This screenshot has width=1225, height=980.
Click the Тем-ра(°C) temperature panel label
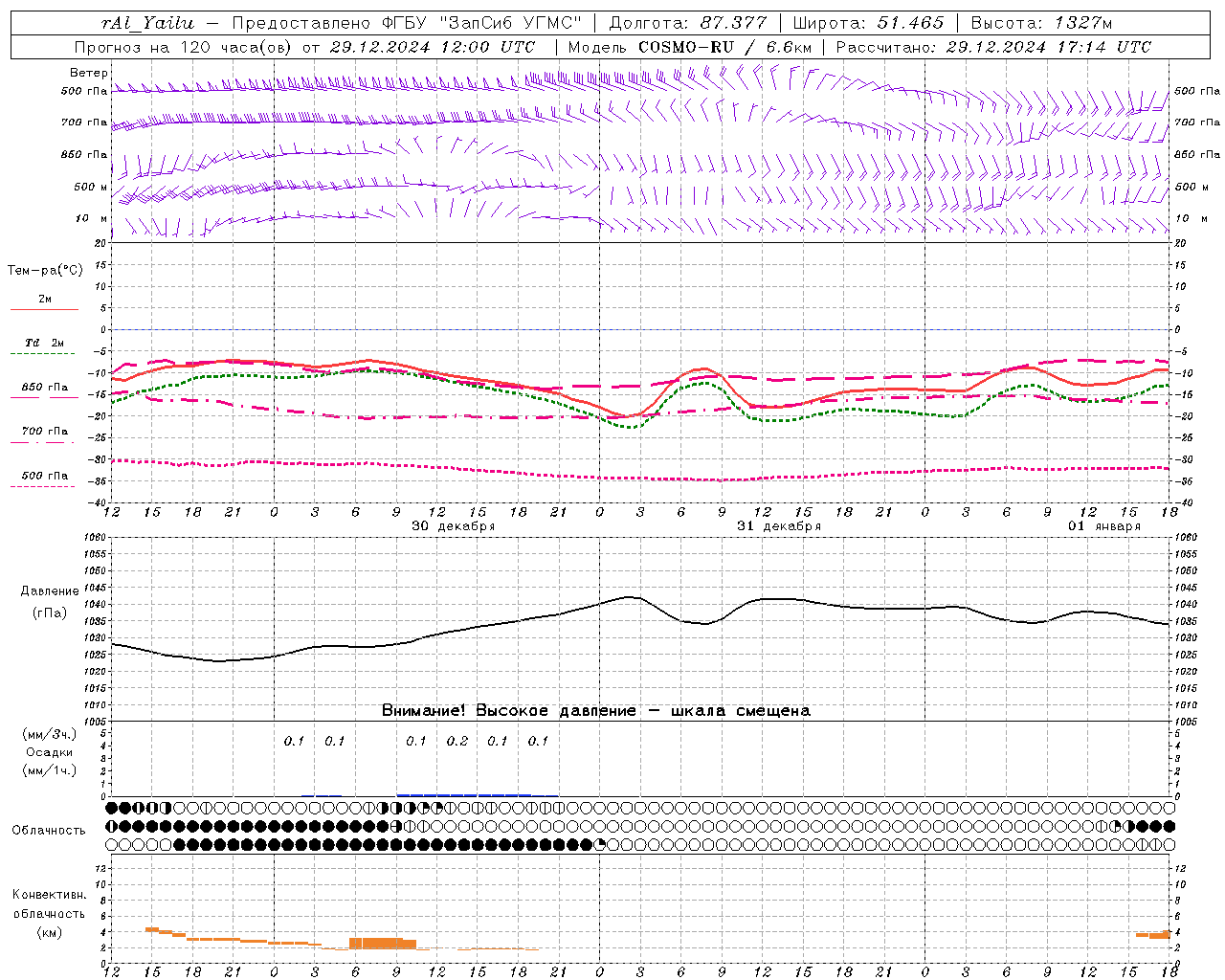pos(45,271)
